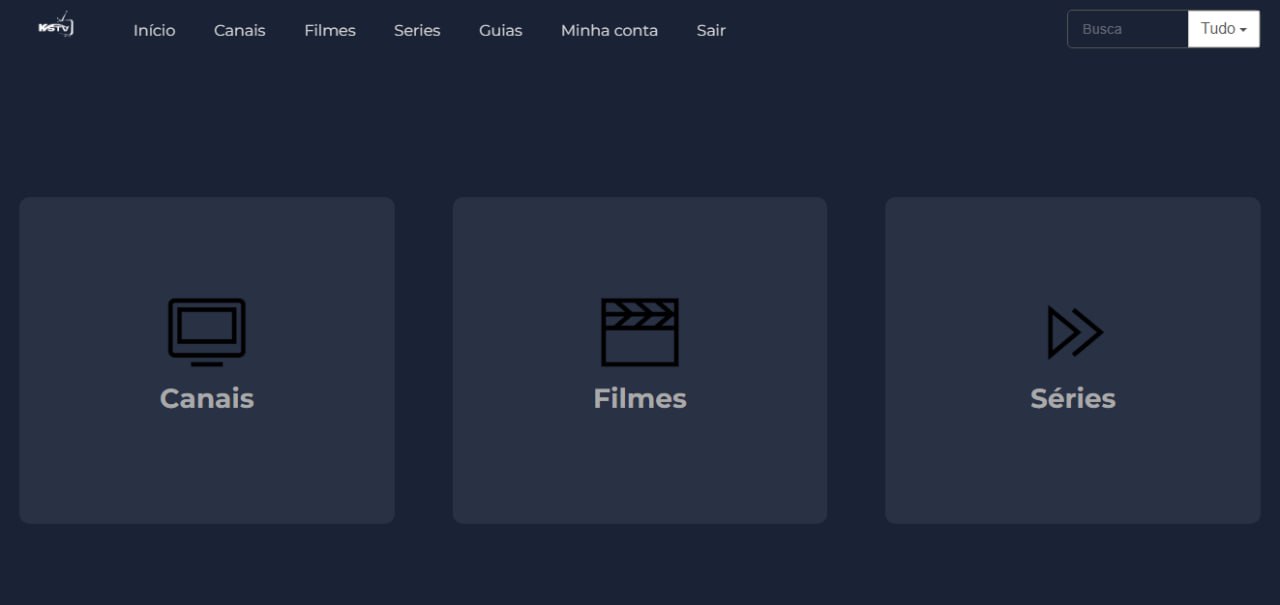Viewport: 1280px width, 605px height.
Task: Select Series in the navigation bar
Action: tap(416, 30)
